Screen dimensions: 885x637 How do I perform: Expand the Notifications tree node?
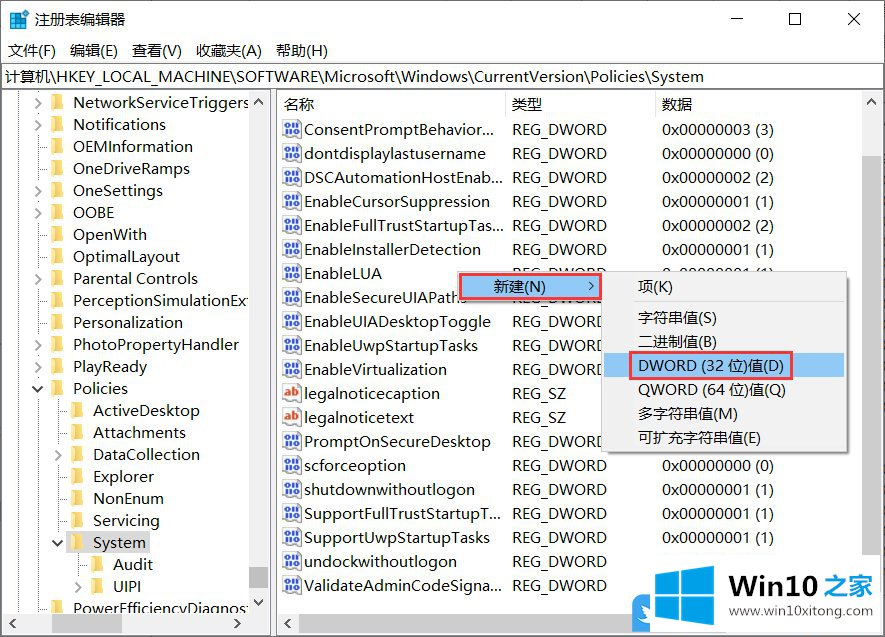[x=38, y=125]
